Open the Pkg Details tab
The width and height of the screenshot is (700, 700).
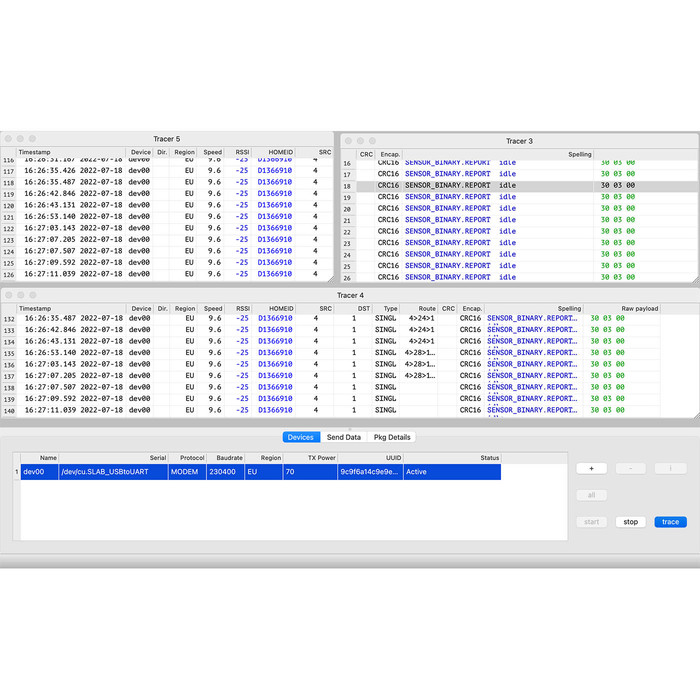click(392, 437)
